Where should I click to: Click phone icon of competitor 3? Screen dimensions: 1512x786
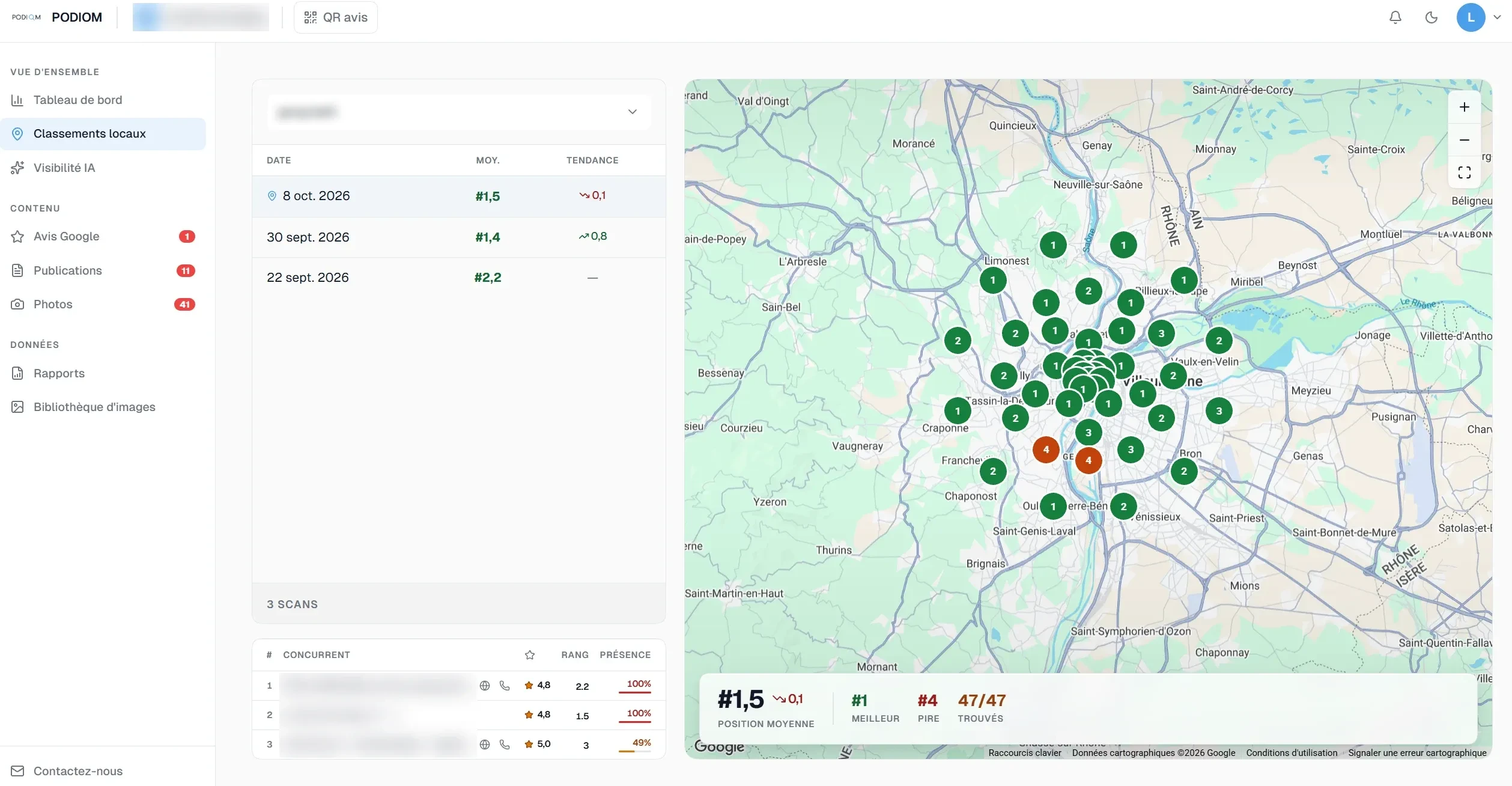[505, 745]
